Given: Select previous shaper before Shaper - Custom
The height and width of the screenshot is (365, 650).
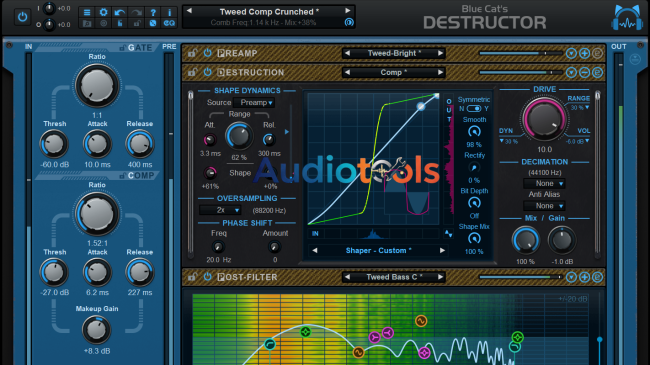Looking at the screenshot, I should pos(315,251).
